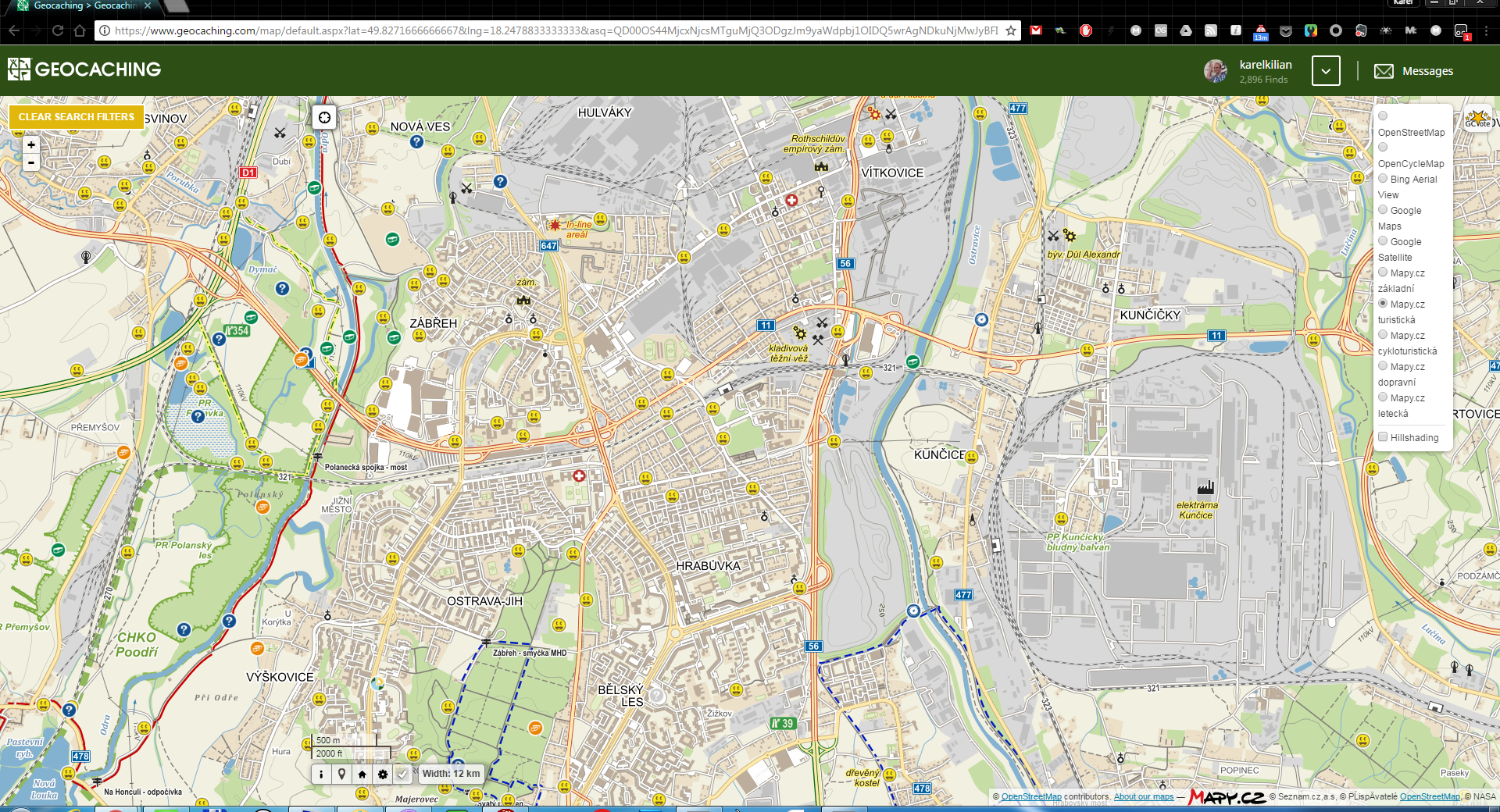Open the Chrome three-dot menu

point(1487,30)
